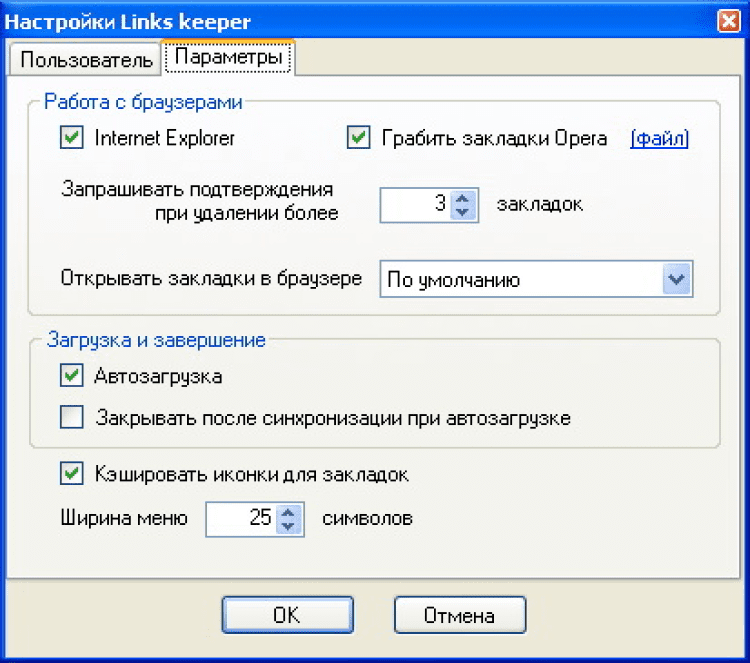Increase the Ширина меню value

point(289,513)
